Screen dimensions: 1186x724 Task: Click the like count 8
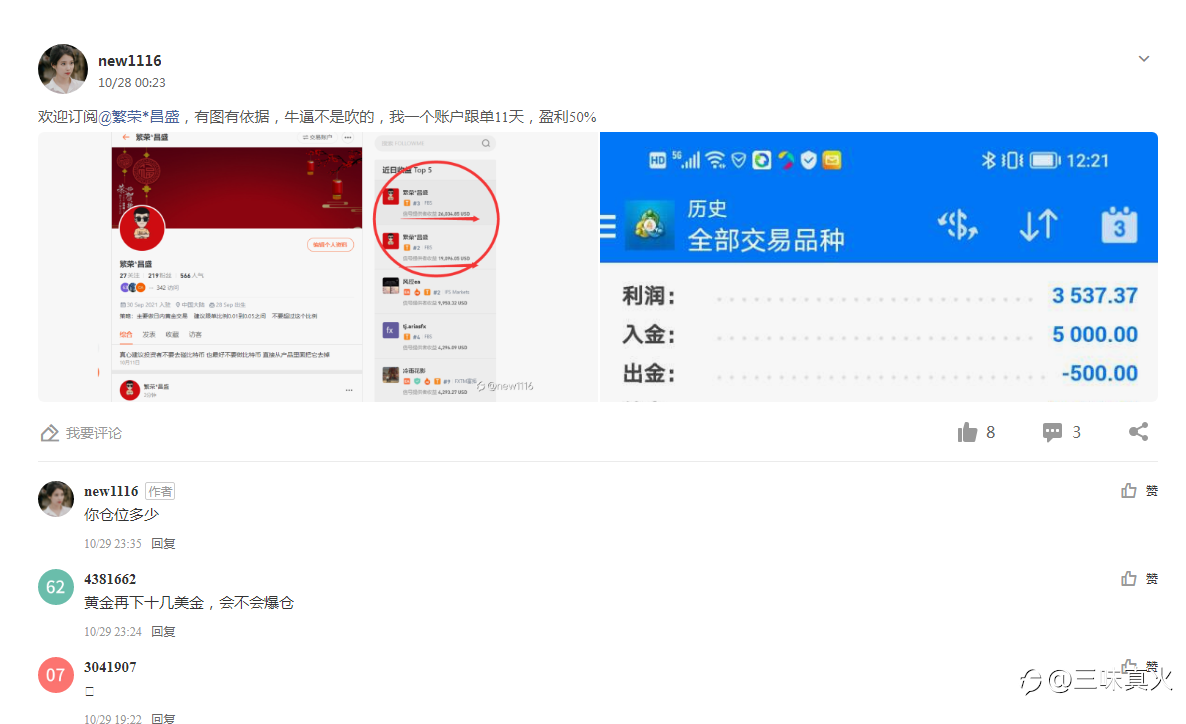[990, 432]
